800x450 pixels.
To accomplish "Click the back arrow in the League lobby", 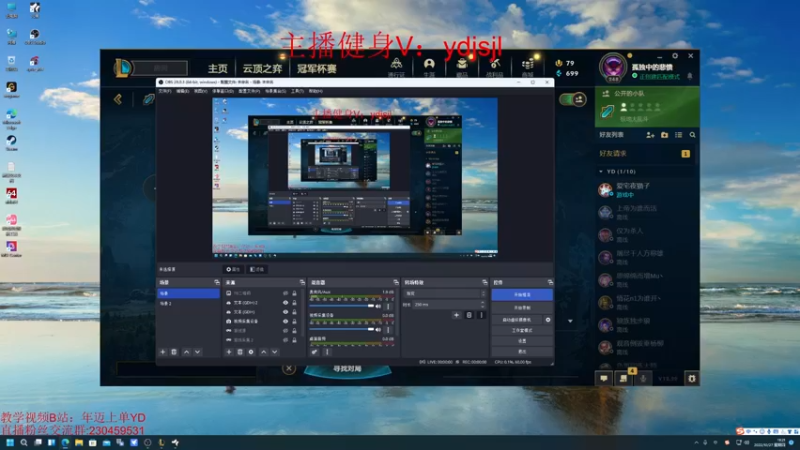I will point(118,99).
